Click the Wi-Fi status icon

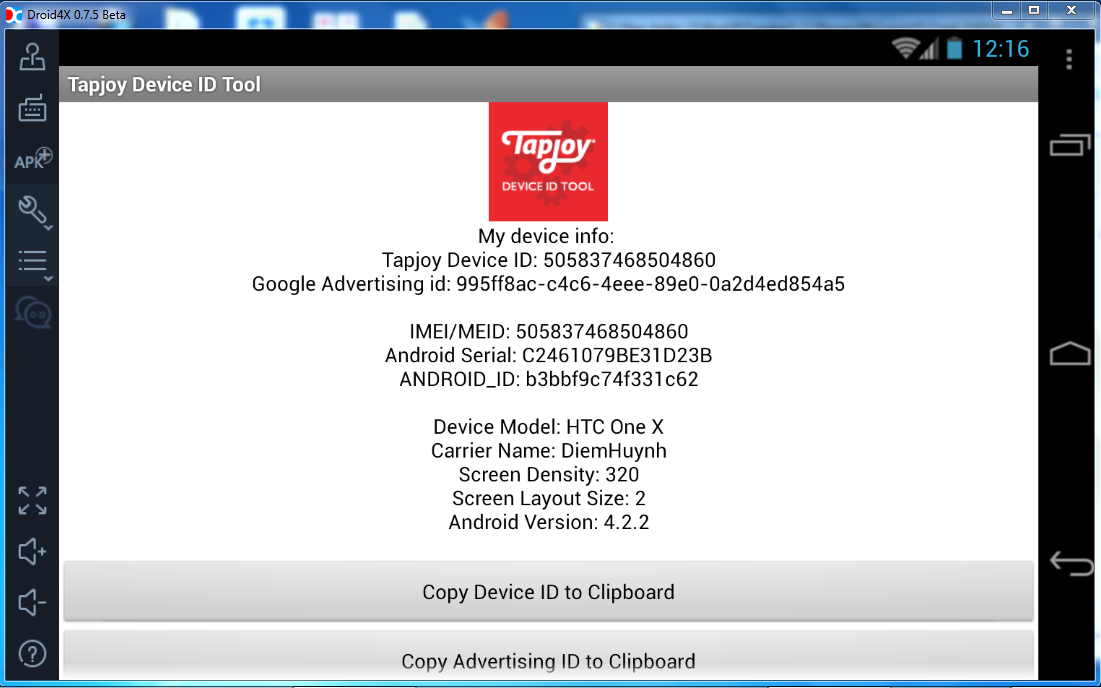pos(905,48)
